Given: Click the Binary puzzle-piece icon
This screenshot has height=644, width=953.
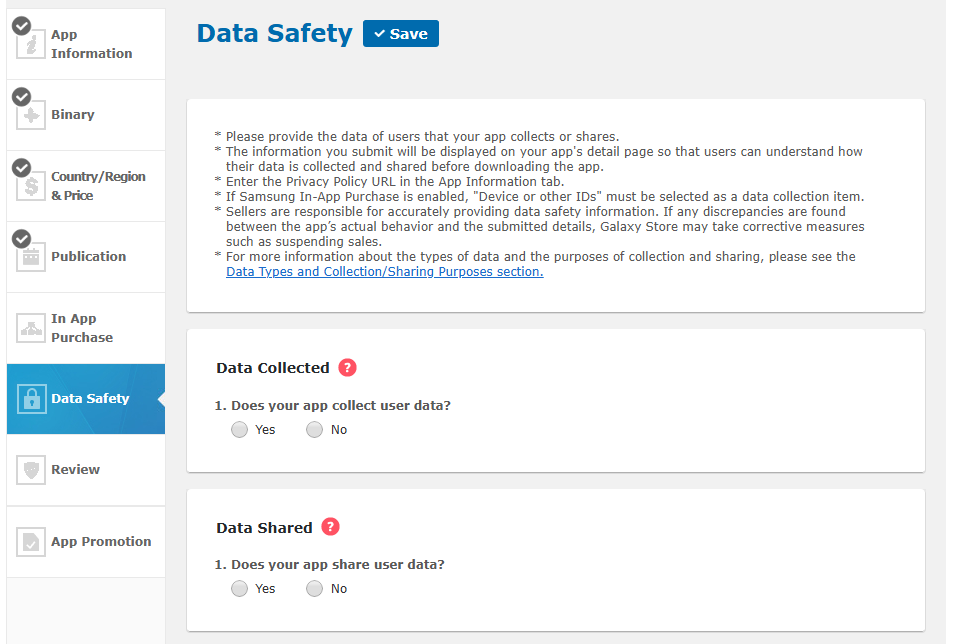Looking at the screenshot, I should (31, 115).
